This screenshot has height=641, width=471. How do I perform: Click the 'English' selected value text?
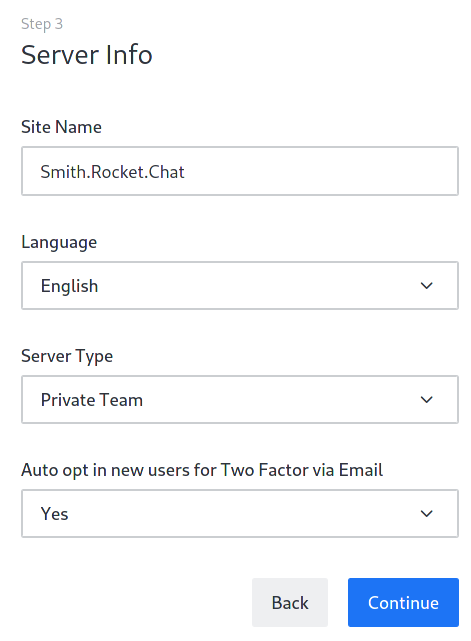point(70,286)
